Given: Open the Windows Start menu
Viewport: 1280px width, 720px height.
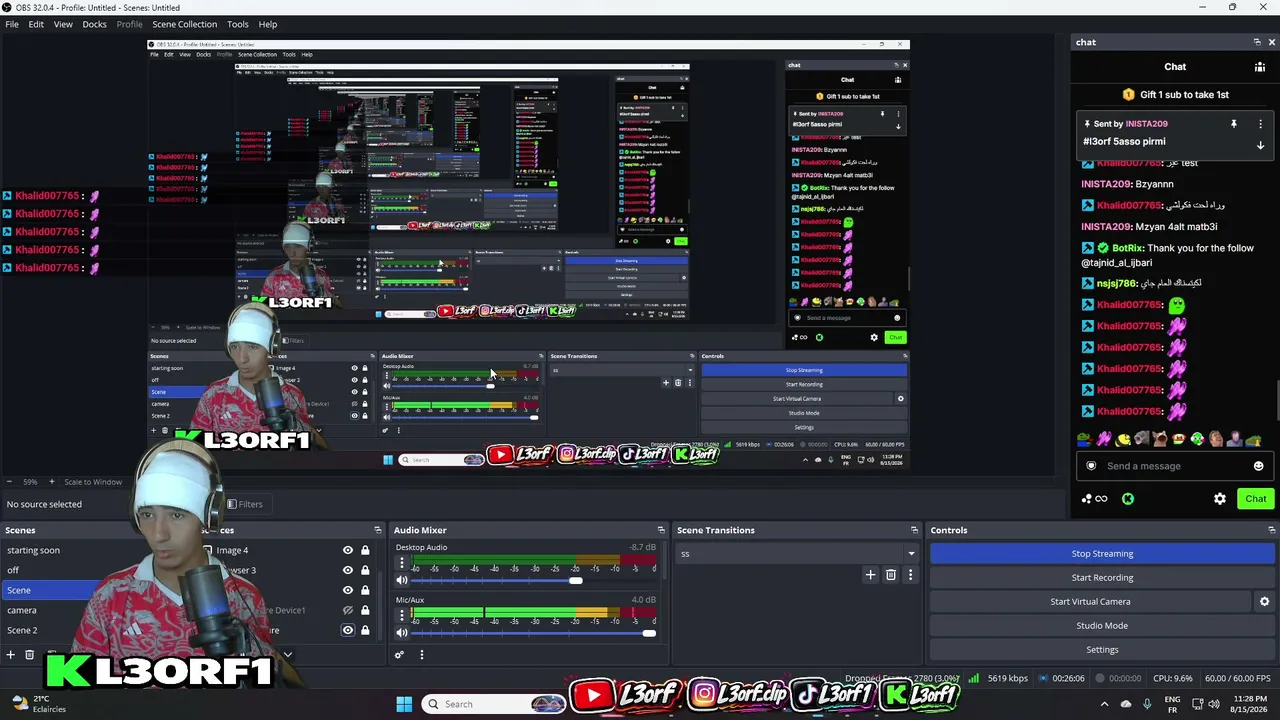Looking at the screenshot, I should point(404,704).
